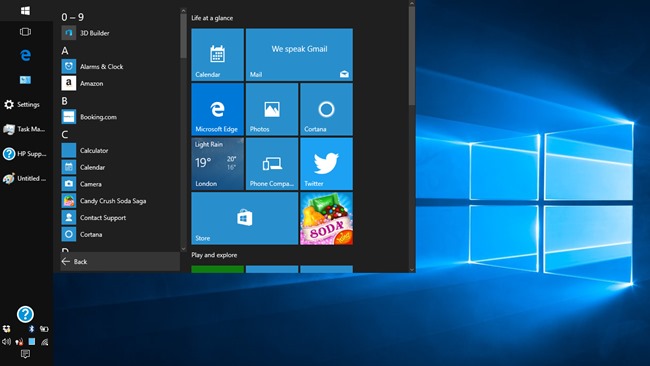Open the Action Center notifications icon

tap(25, 354)
